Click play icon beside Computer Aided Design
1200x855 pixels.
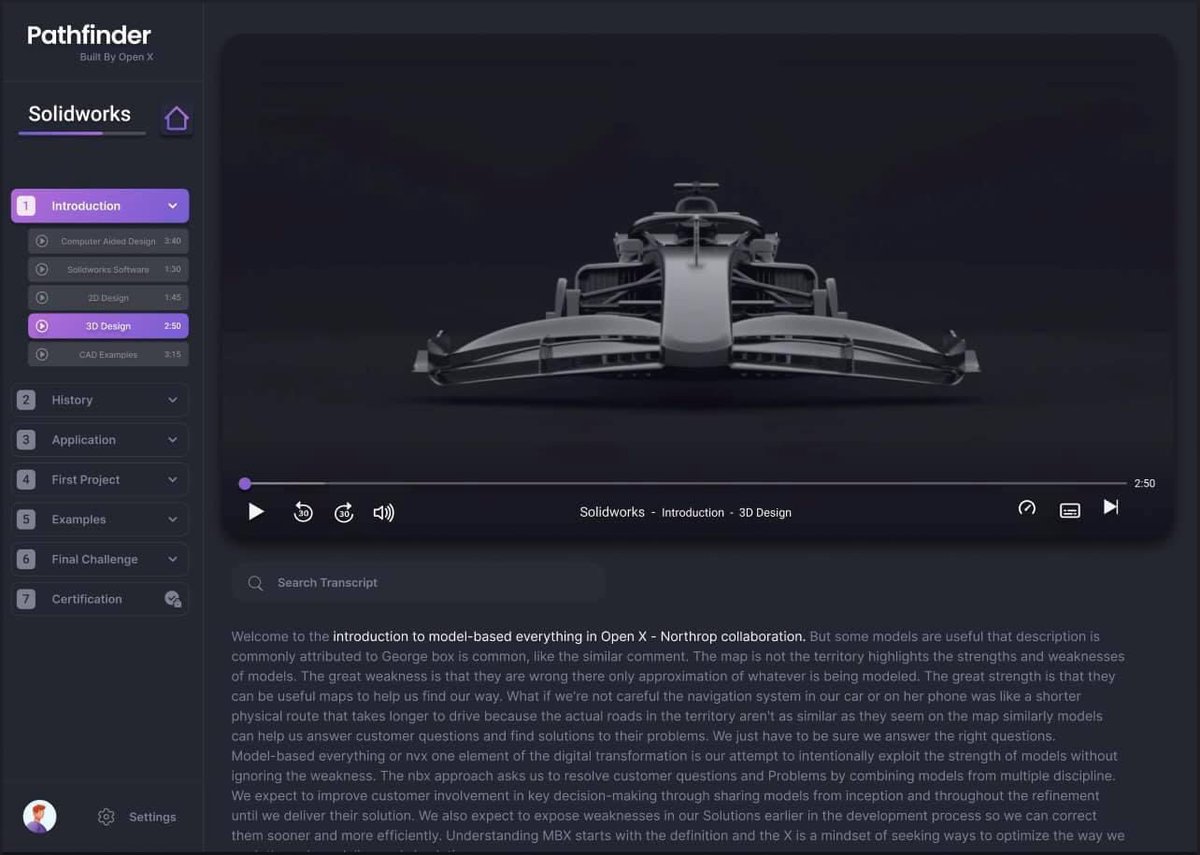[x=42, y=241]
